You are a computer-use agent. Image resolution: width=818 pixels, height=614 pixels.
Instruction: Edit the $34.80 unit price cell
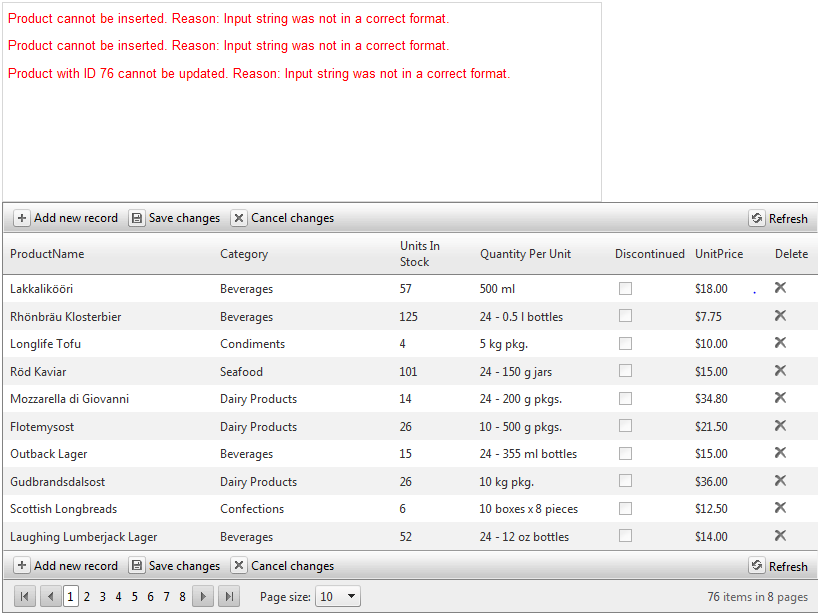pyautogui.click(x=711, y=399)
